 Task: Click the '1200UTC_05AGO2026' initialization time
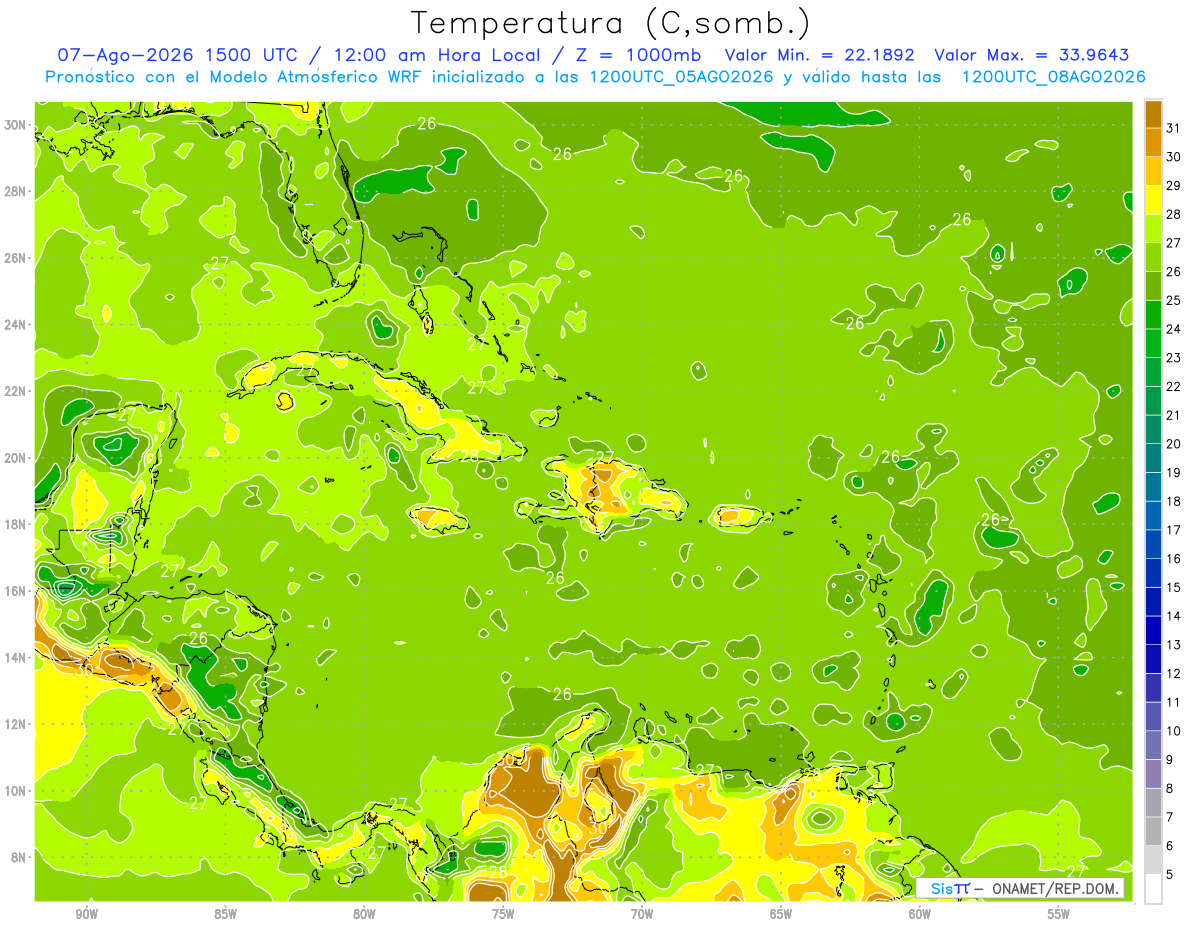coord(679,77)
